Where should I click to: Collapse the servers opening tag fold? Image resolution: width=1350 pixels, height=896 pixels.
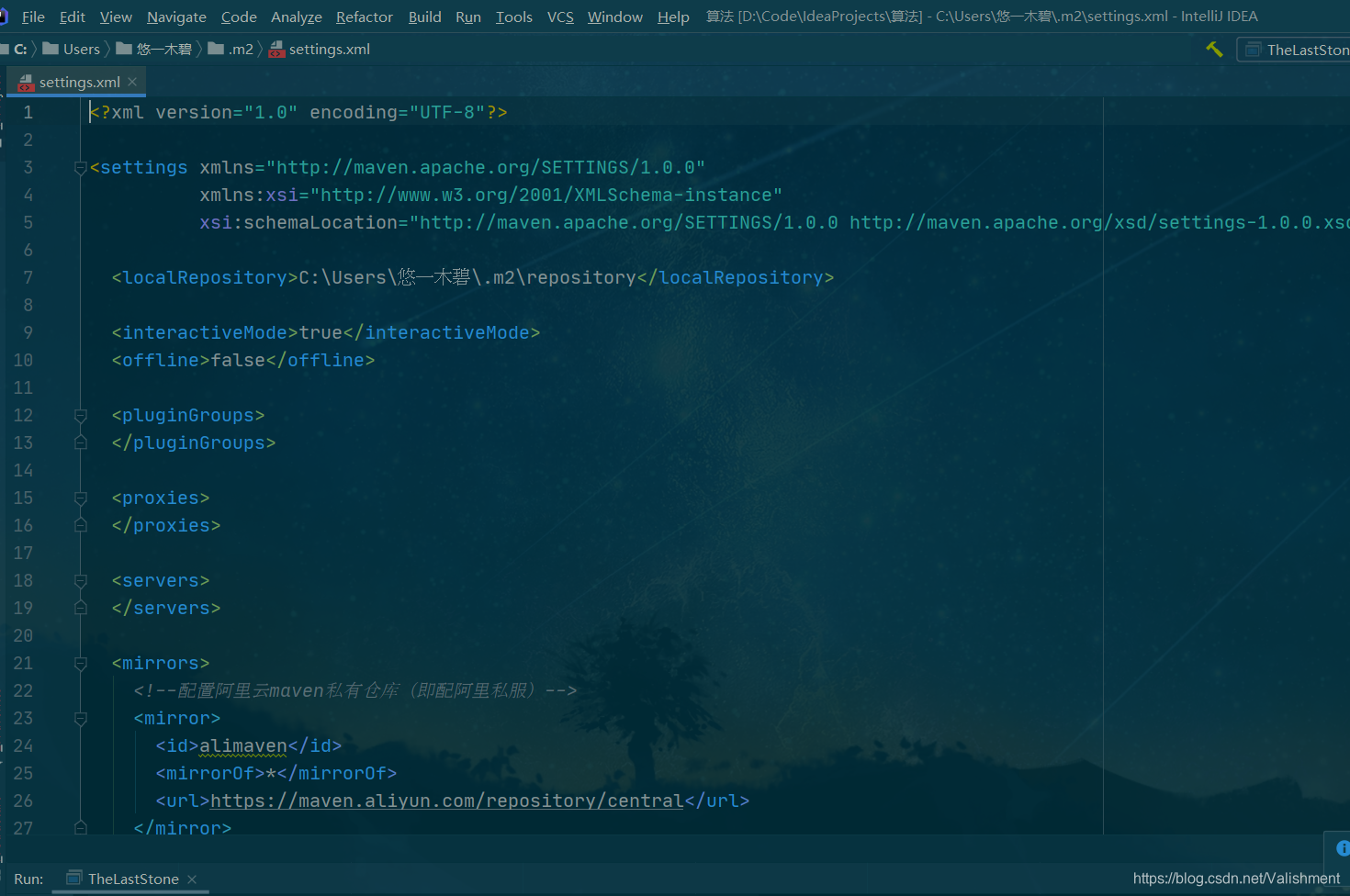[x=81, y=581]
